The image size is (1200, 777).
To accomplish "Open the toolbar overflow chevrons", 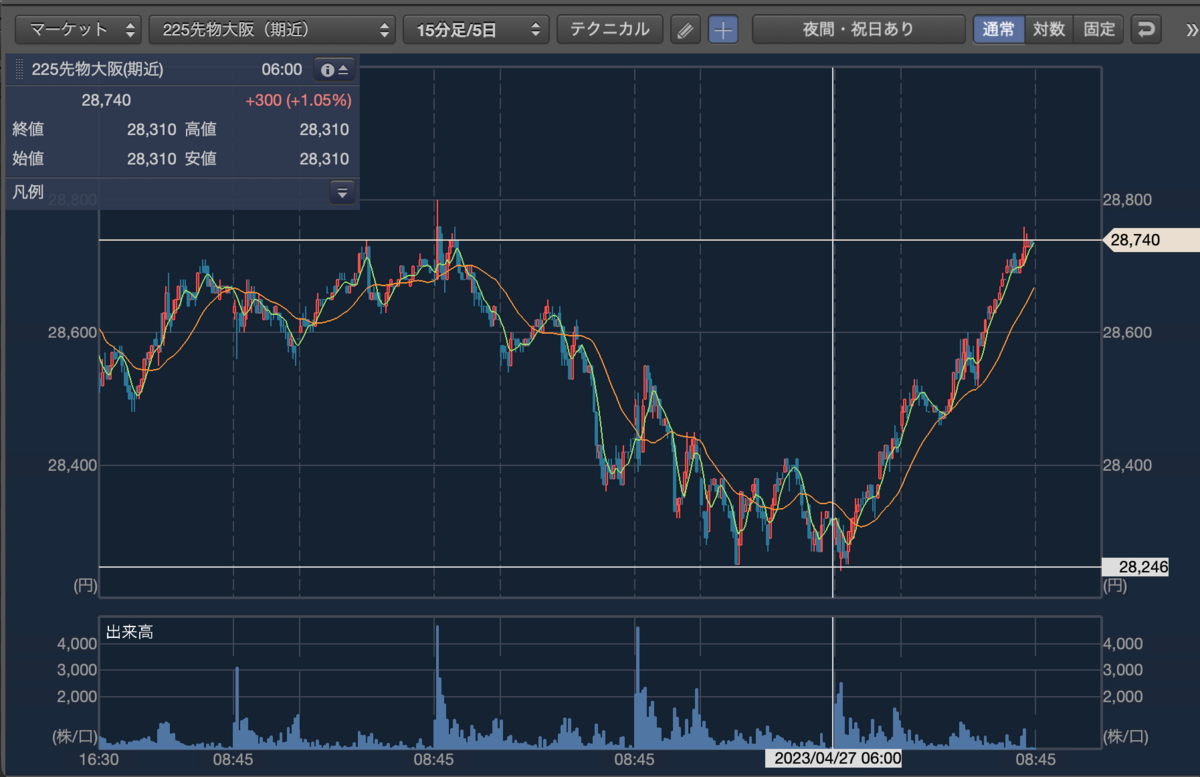I will click(x=1189, y=29).
